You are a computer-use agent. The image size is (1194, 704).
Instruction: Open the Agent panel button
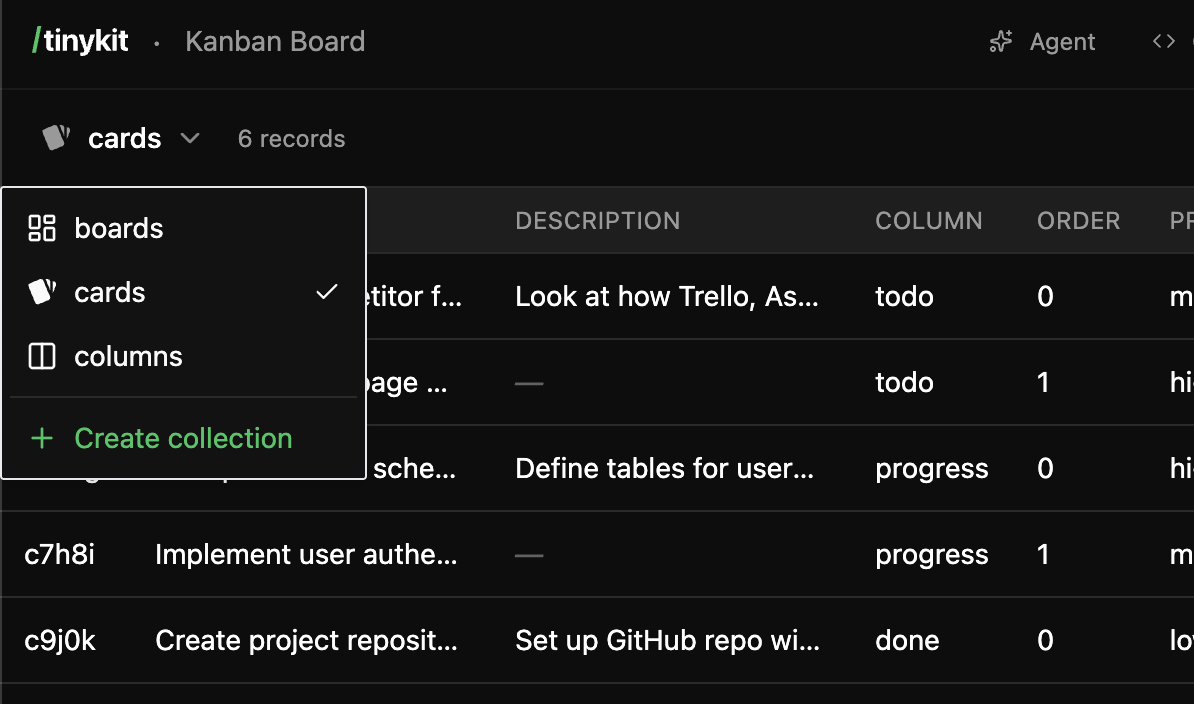click(1042, 41)
